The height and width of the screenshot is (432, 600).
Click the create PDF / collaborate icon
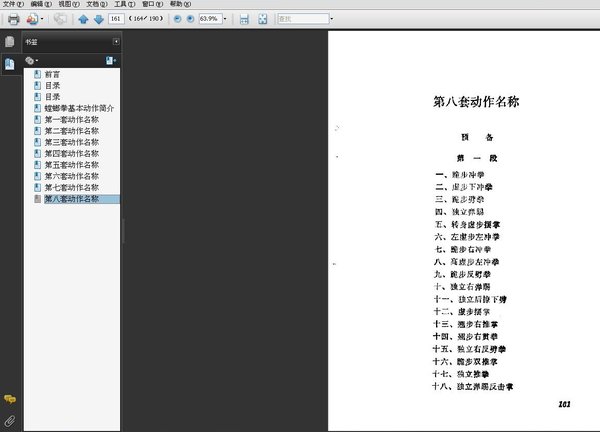32,19
